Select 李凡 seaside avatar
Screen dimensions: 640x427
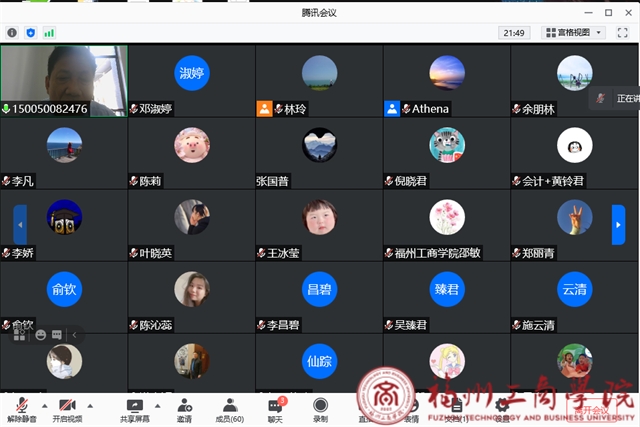[64, 145]
